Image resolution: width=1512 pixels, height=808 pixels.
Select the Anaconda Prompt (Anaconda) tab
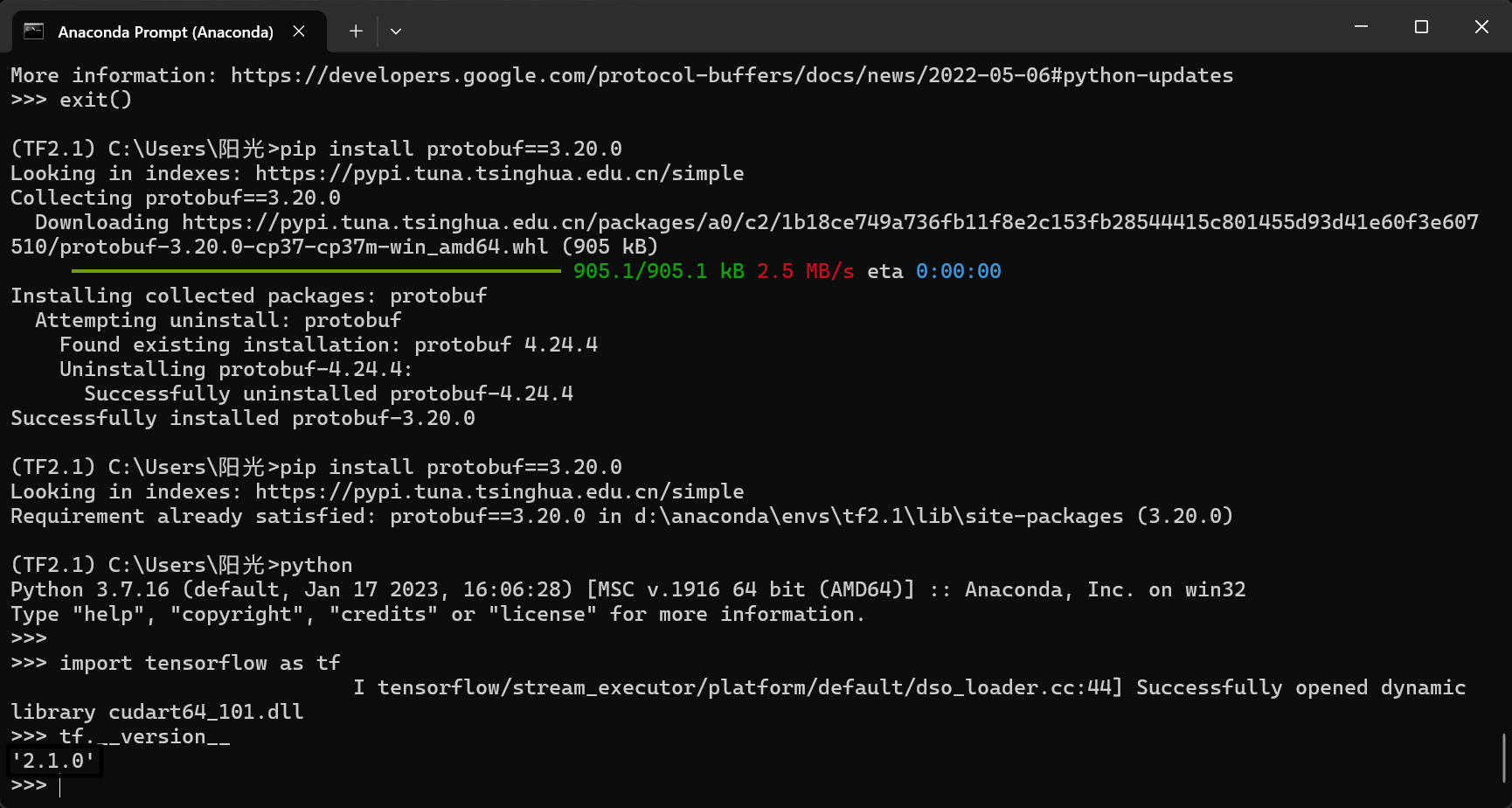point(166,31)
